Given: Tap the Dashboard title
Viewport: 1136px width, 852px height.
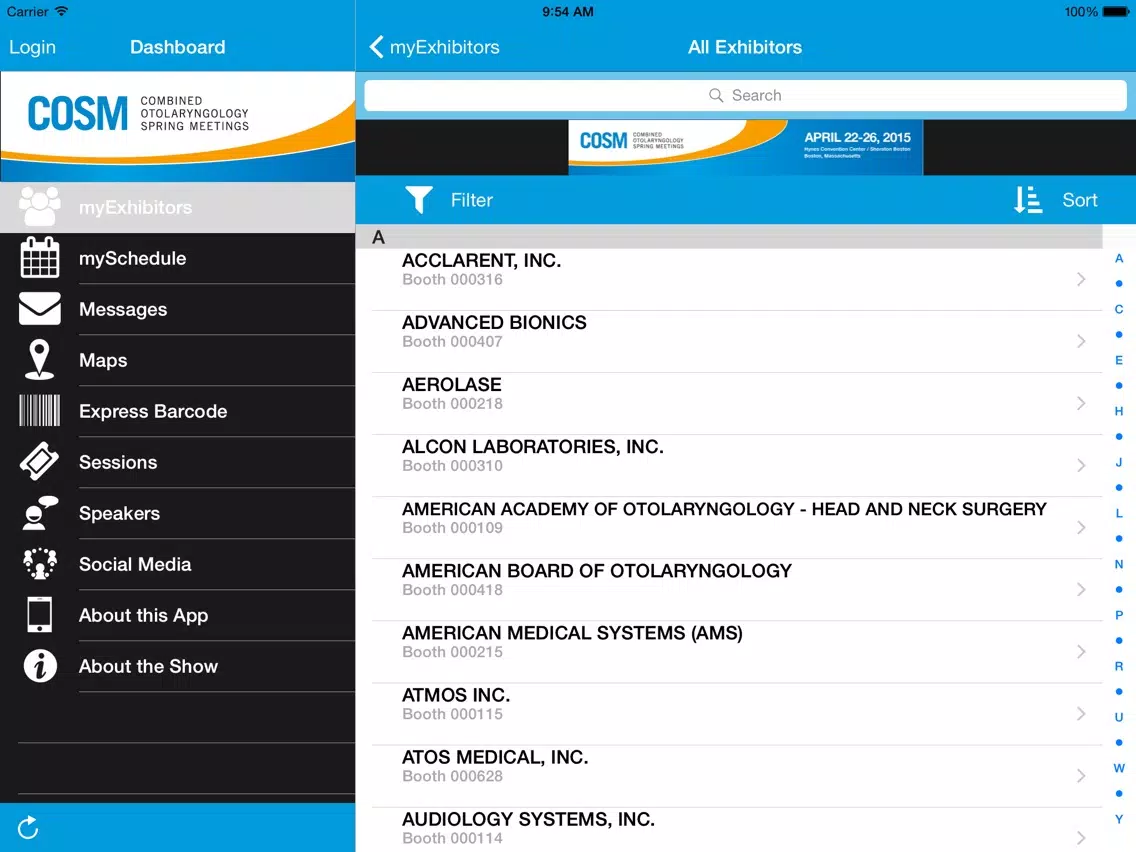Looking at the screenshot, I should [178, 47].
